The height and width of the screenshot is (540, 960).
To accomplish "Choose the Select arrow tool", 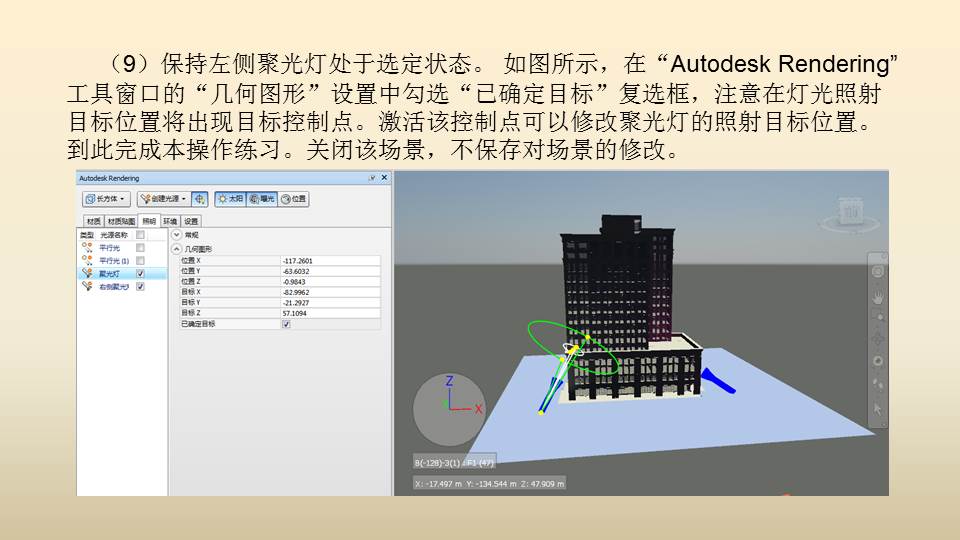I will click(x=877, y=408).
